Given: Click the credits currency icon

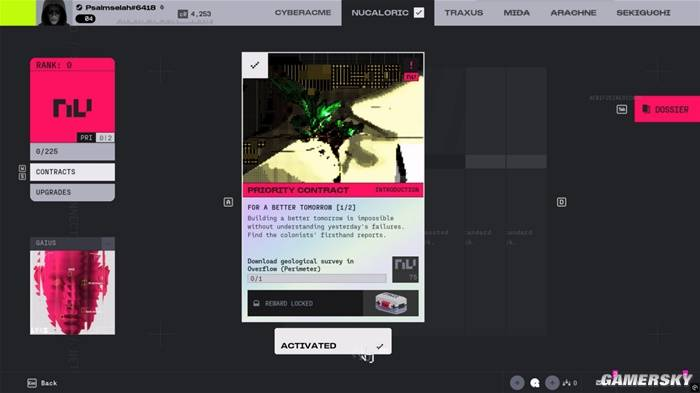Looking at the screenshot, I should (183, 14).
